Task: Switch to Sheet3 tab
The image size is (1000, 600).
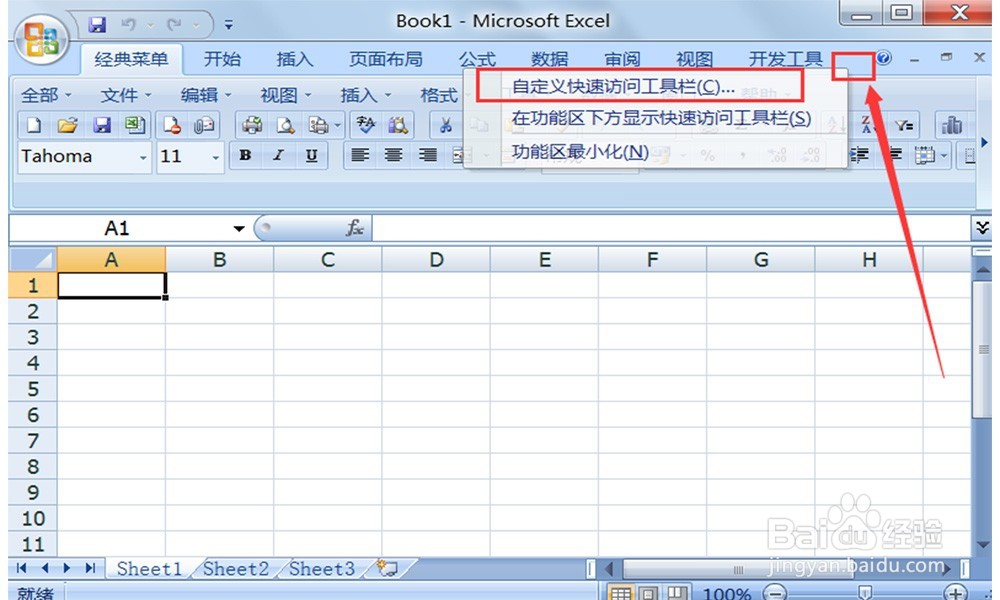Action: tap(321, 569)
